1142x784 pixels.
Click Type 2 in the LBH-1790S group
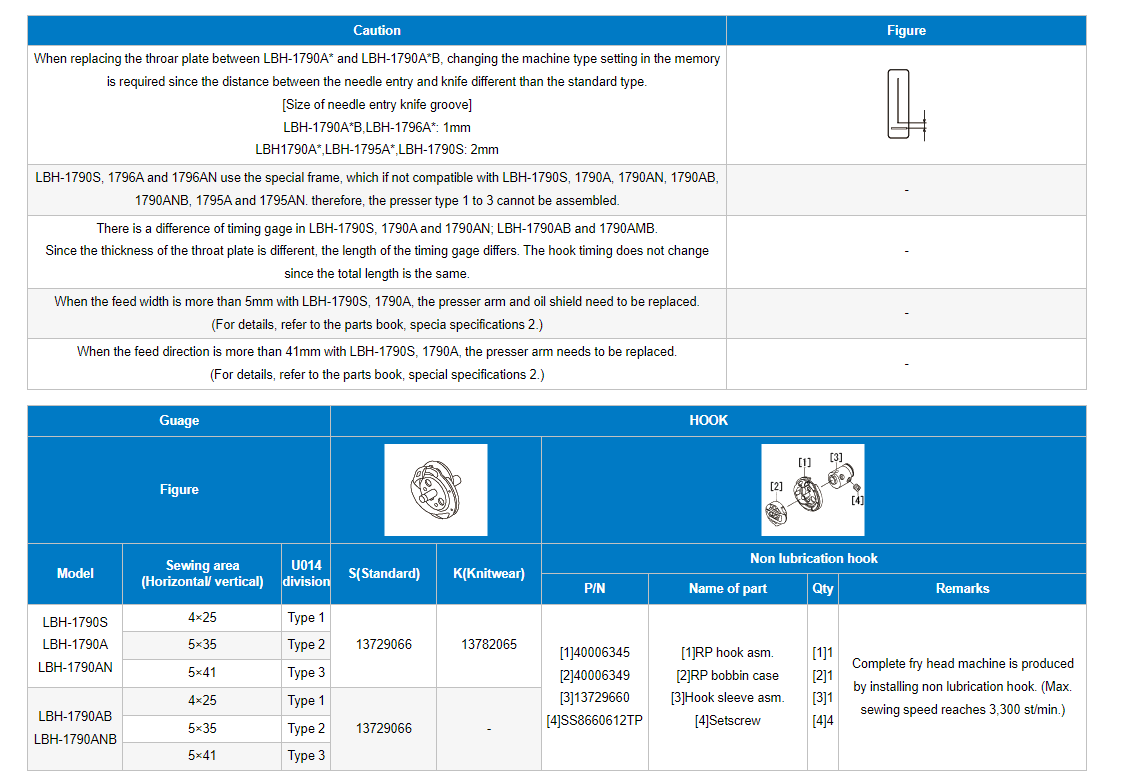coord(306,645)
